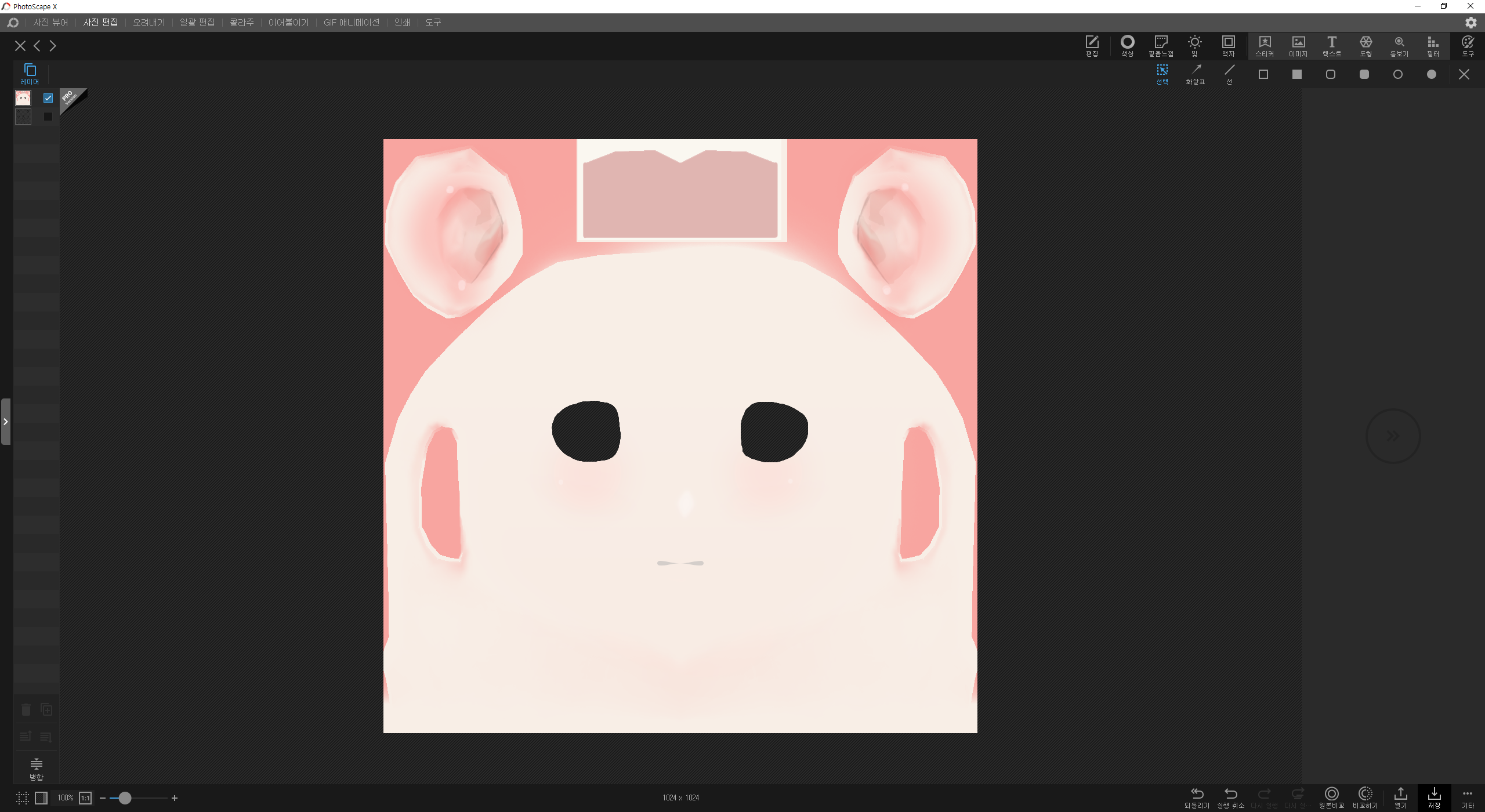1485x812 pixels.
Task: Switch to the 오려내기 (Cutout) tab
Action: pyautogui.click(x=148, y=23)
